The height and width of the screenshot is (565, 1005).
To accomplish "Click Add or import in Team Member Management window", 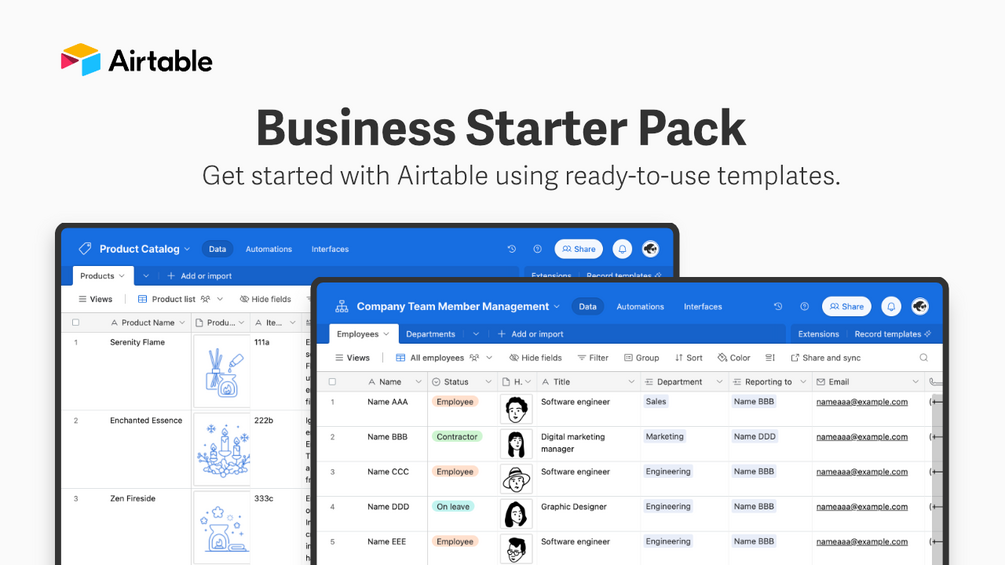I will [x=531, y=334].
